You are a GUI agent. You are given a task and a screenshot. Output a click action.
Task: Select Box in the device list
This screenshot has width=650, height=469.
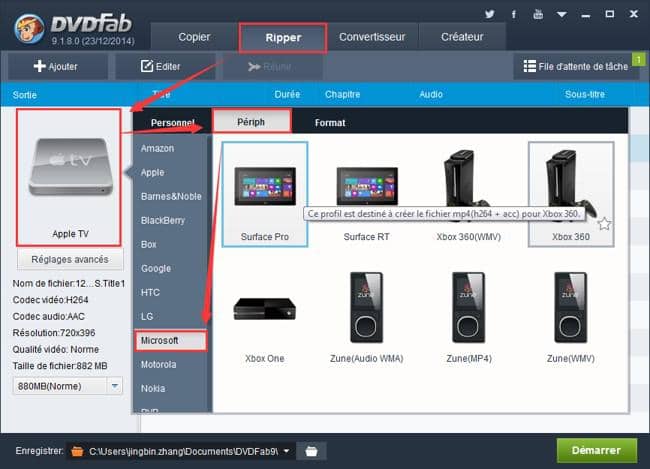click(148, 245)
